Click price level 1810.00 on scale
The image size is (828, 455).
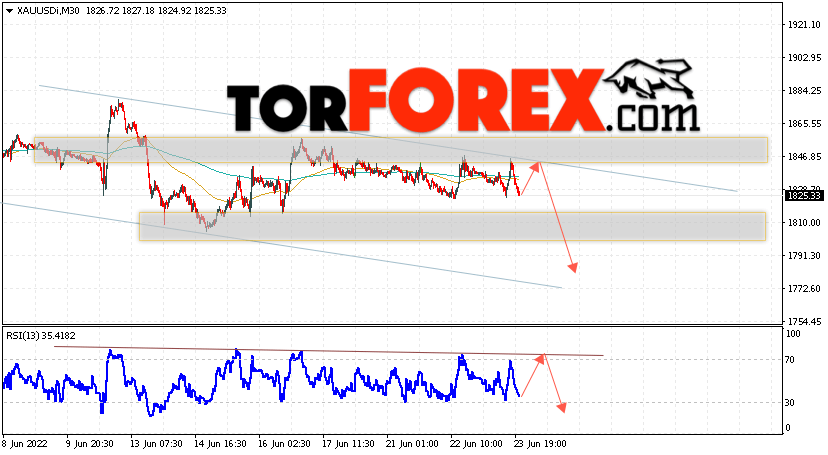804,223
